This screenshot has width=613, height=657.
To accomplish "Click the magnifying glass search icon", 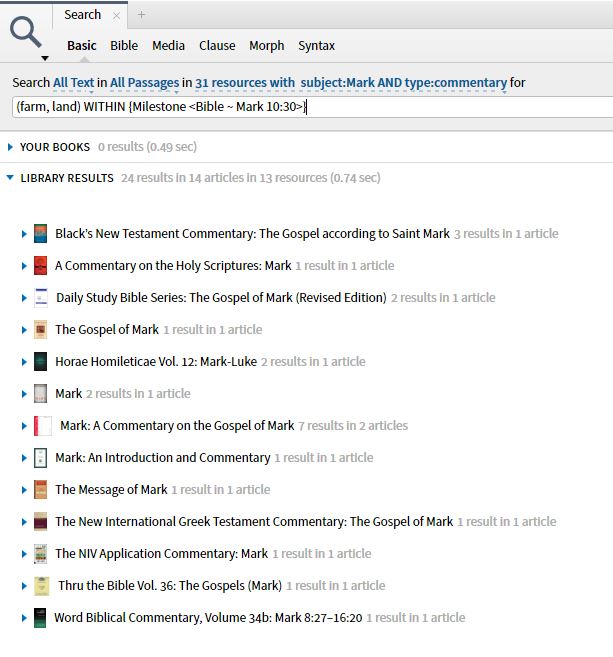I will click(x=26, y=32).
